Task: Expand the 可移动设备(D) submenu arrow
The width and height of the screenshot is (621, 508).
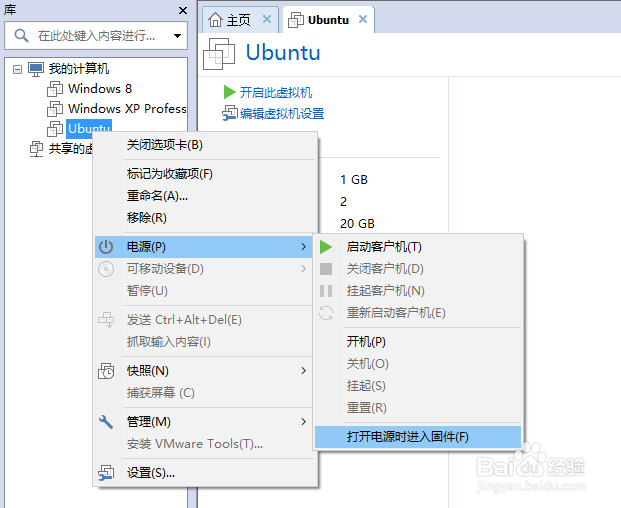Action: point(303,269)
